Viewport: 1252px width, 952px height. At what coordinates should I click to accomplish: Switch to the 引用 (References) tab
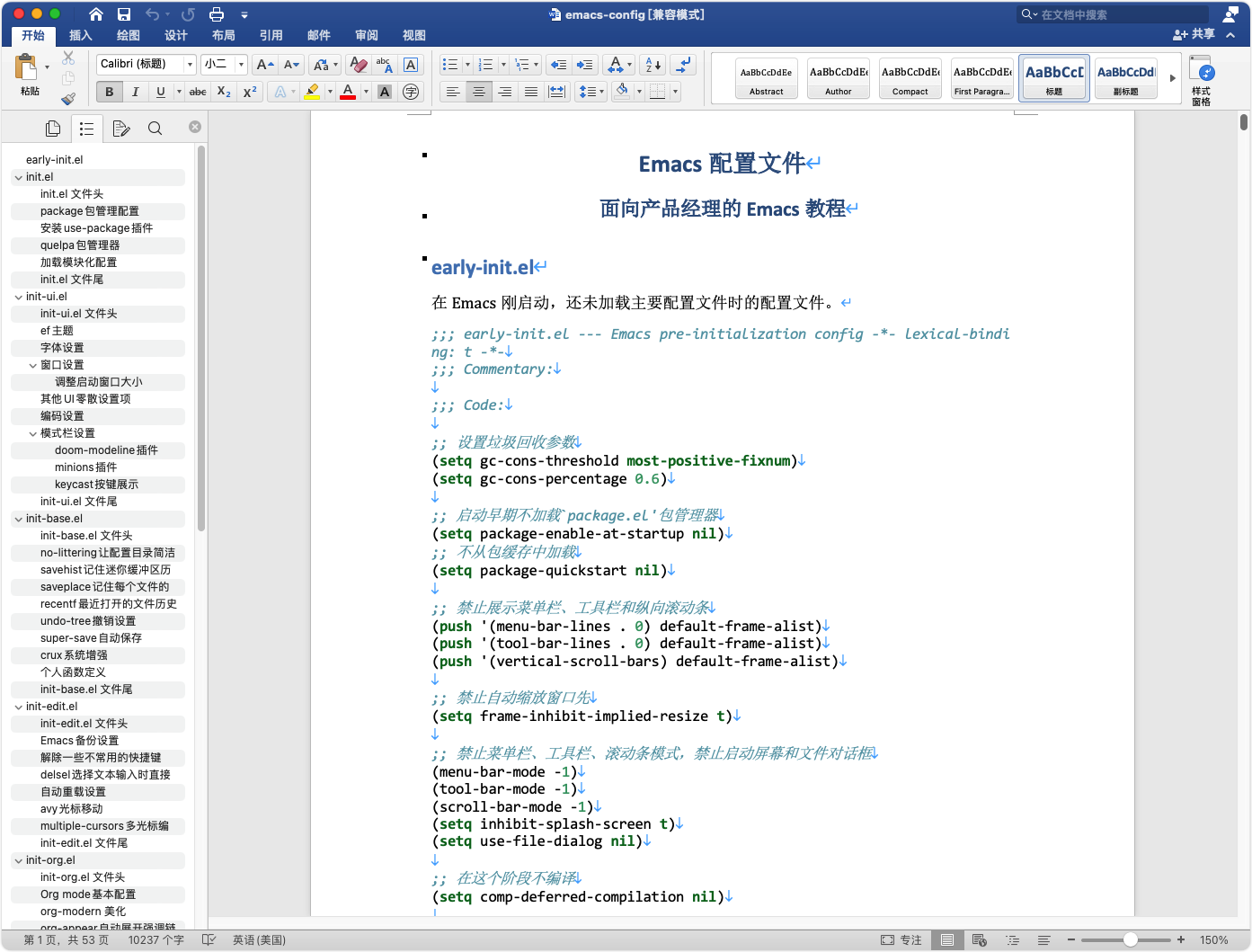point(271,35)
